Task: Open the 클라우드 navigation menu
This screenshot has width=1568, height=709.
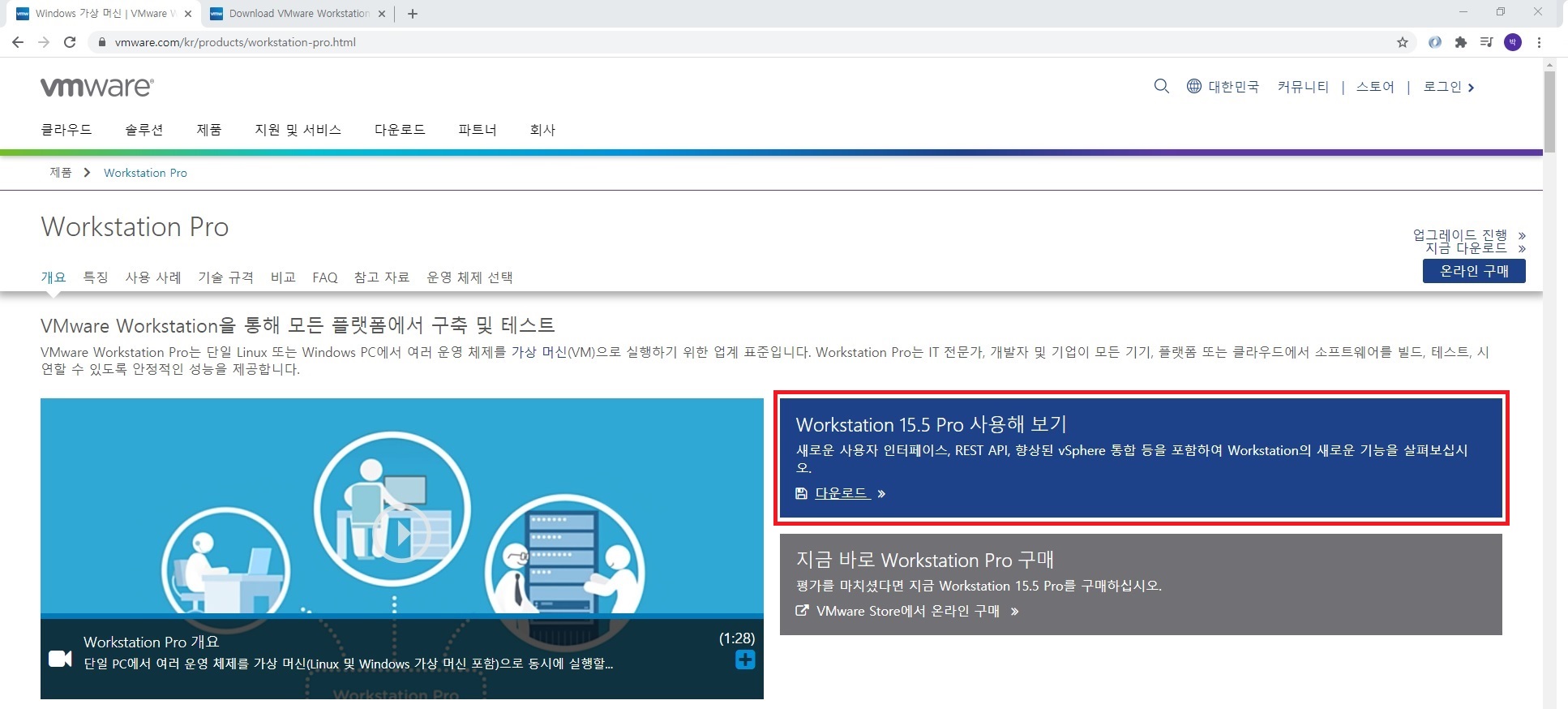Action: (x=66, y=130)
